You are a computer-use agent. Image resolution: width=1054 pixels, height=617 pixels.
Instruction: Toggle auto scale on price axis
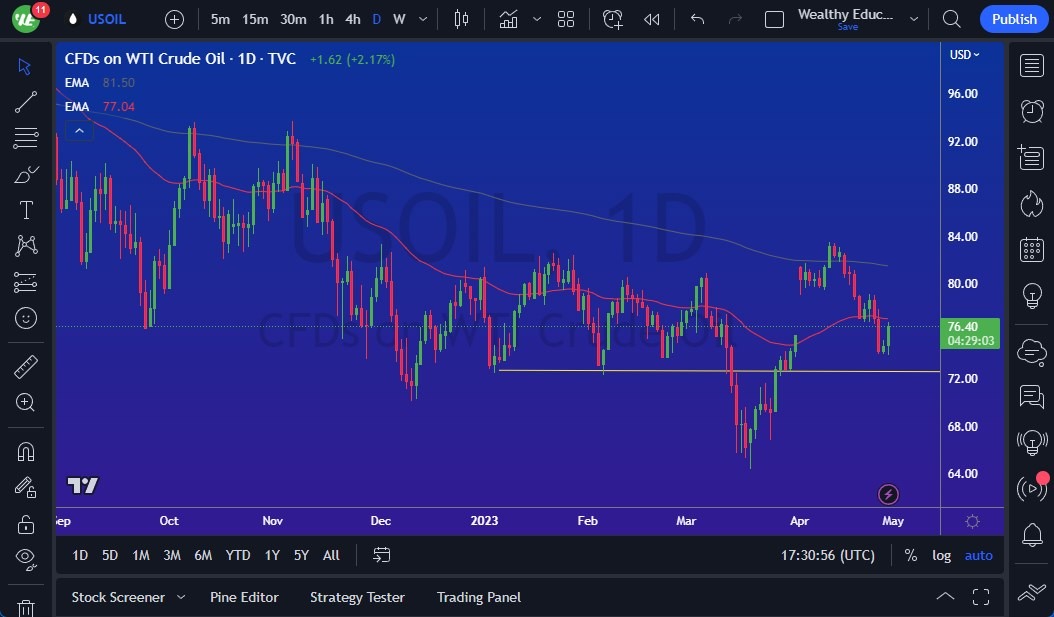[x=978, y=555]
